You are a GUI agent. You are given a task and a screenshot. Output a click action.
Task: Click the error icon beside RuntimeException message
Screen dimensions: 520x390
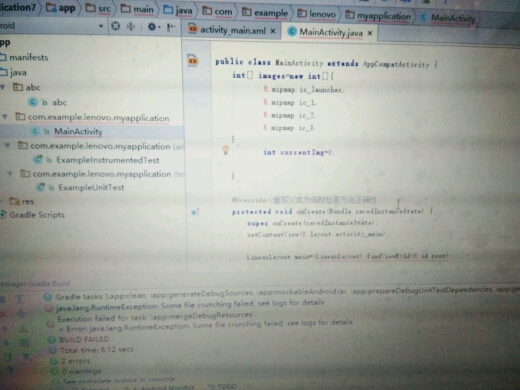click(49, 308)
